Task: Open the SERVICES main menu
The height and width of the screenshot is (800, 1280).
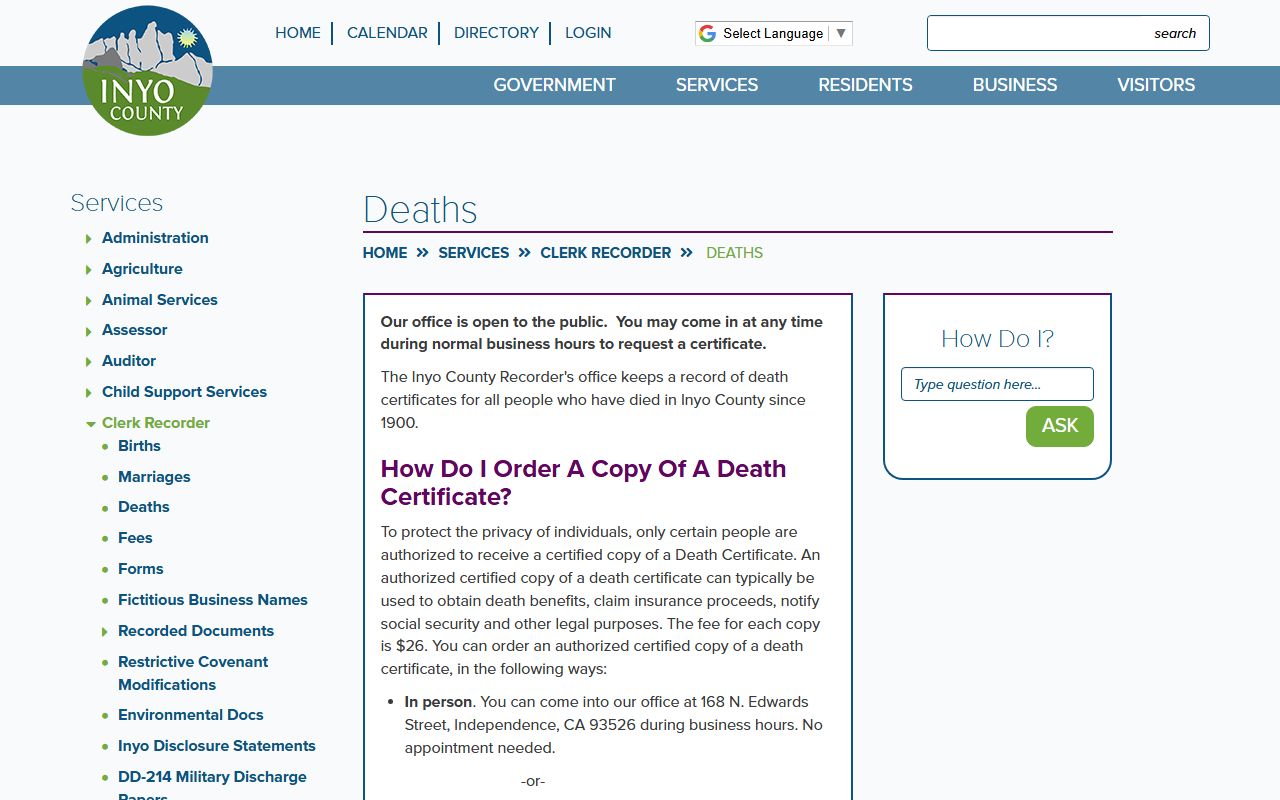Action: pos(717,85)
